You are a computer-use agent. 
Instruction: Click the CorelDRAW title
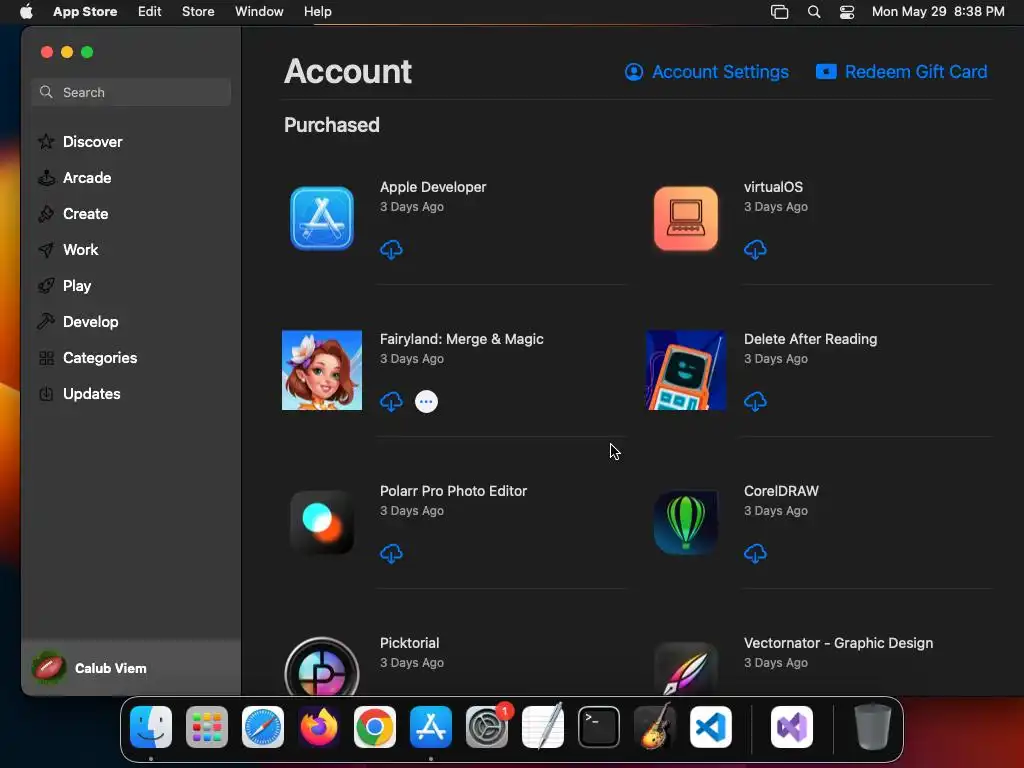[781, 491]
